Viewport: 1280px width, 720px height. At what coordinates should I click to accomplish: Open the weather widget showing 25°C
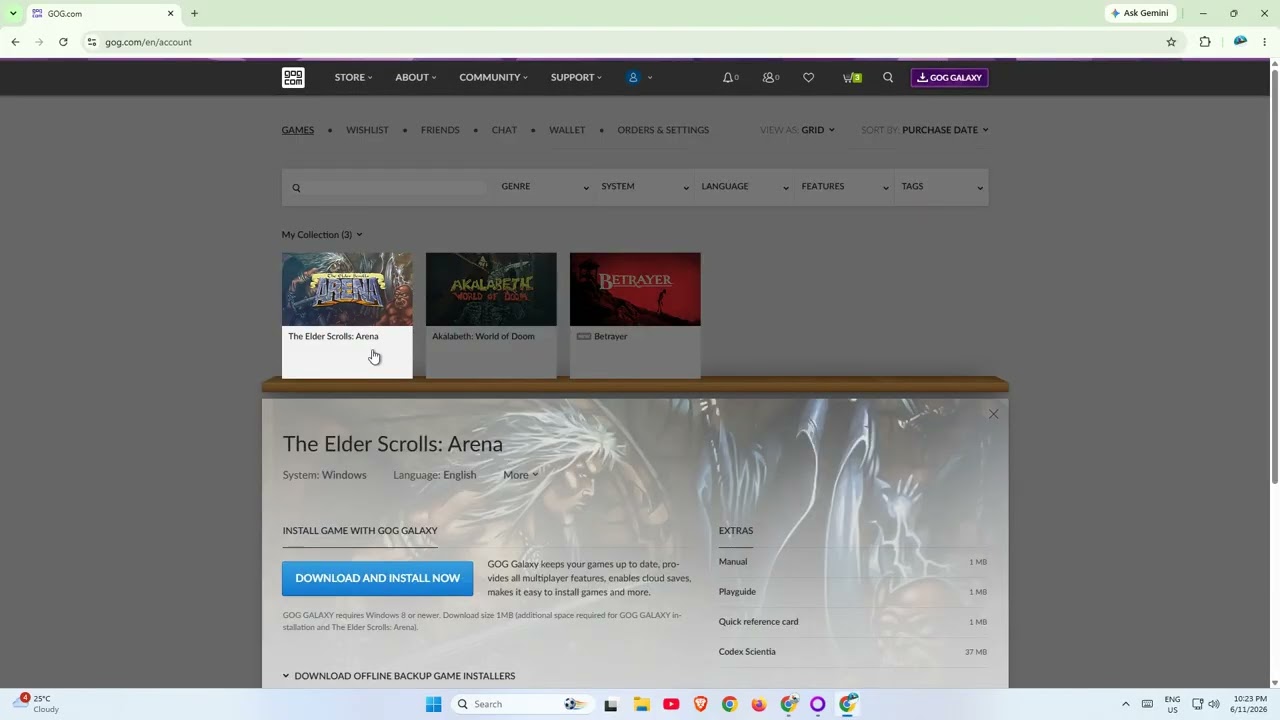tap(37, 704)
